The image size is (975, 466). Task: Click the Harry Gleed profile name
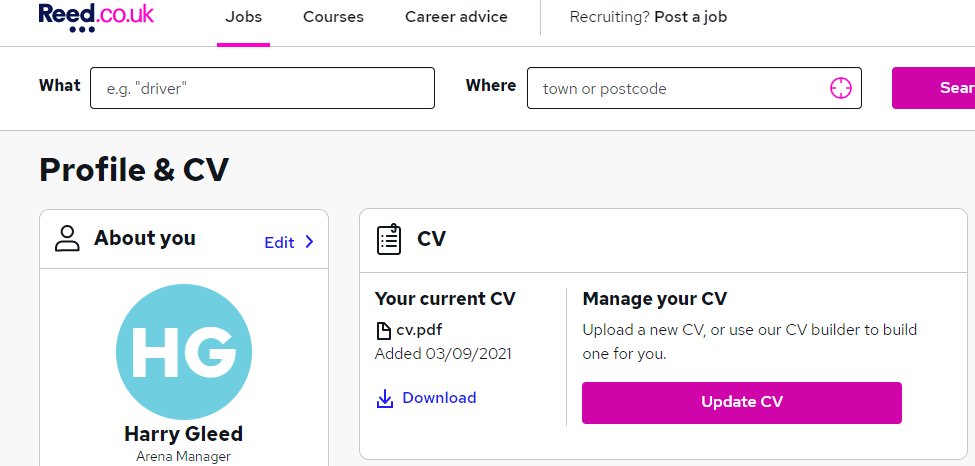coord(184,434)
